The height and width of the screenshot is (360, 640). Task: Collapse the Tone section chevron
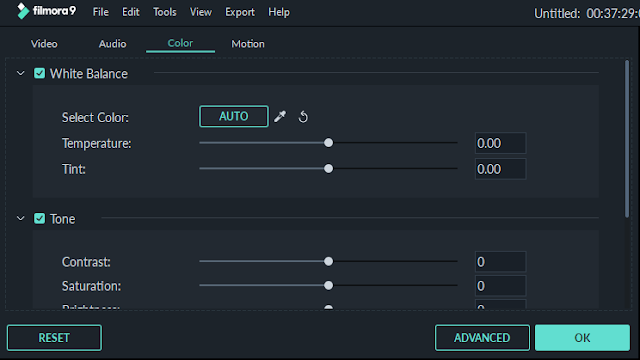[21, 219]
